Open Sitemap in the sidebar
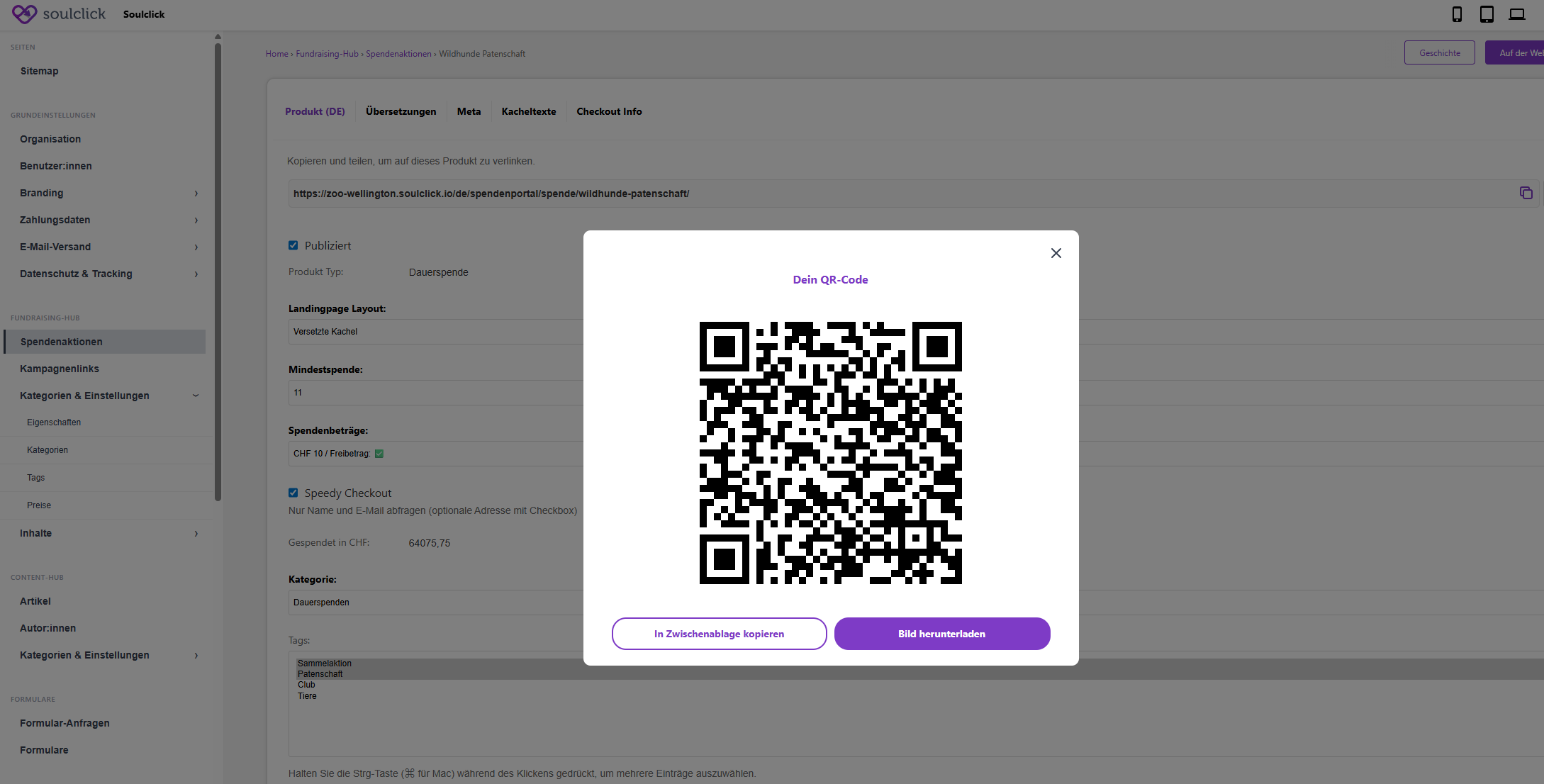Viewport: 1544px width, 784px height. tap(40, 71)
